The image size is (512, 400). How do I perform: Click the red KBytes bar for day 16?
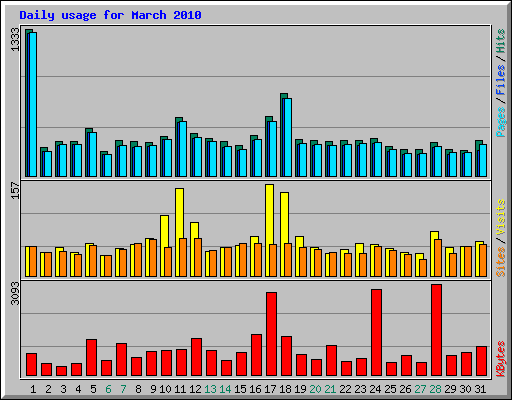tap(256, 355)
